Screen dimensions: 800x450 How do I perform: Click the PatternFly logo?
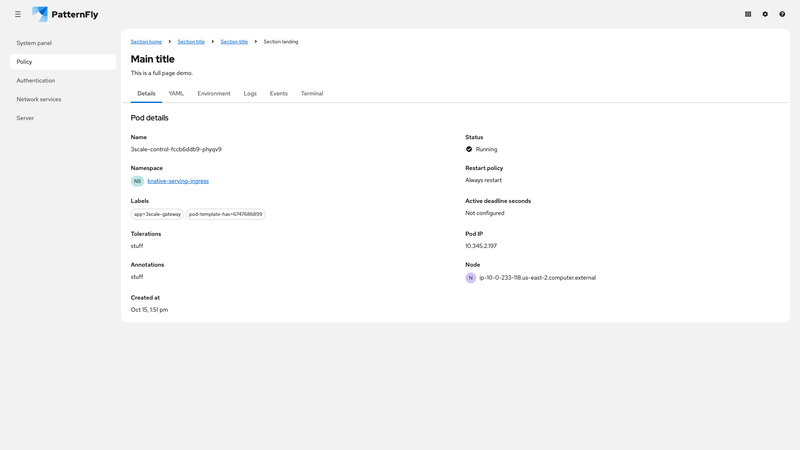(x=65, y=14)
